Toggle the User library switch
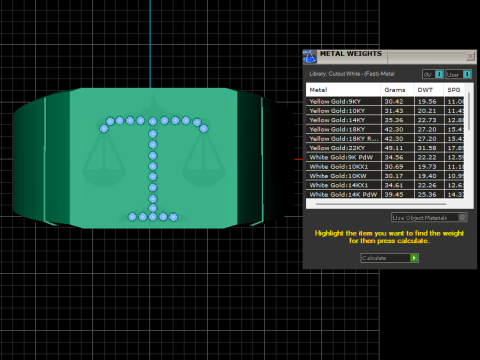480x360 pixels. [459, 74]
